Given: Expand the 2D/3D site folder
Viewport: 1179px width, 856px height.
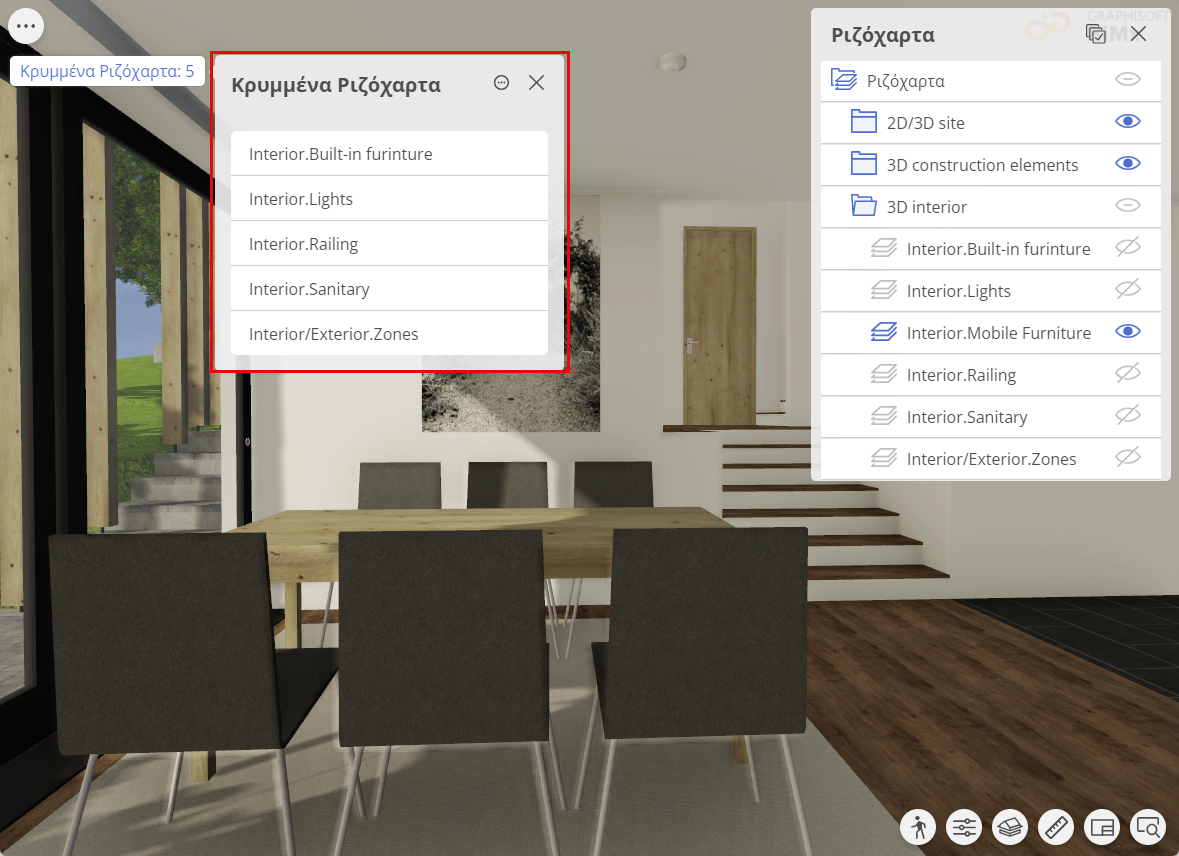Looking at the screenshot, I should (x=863, y=122).
